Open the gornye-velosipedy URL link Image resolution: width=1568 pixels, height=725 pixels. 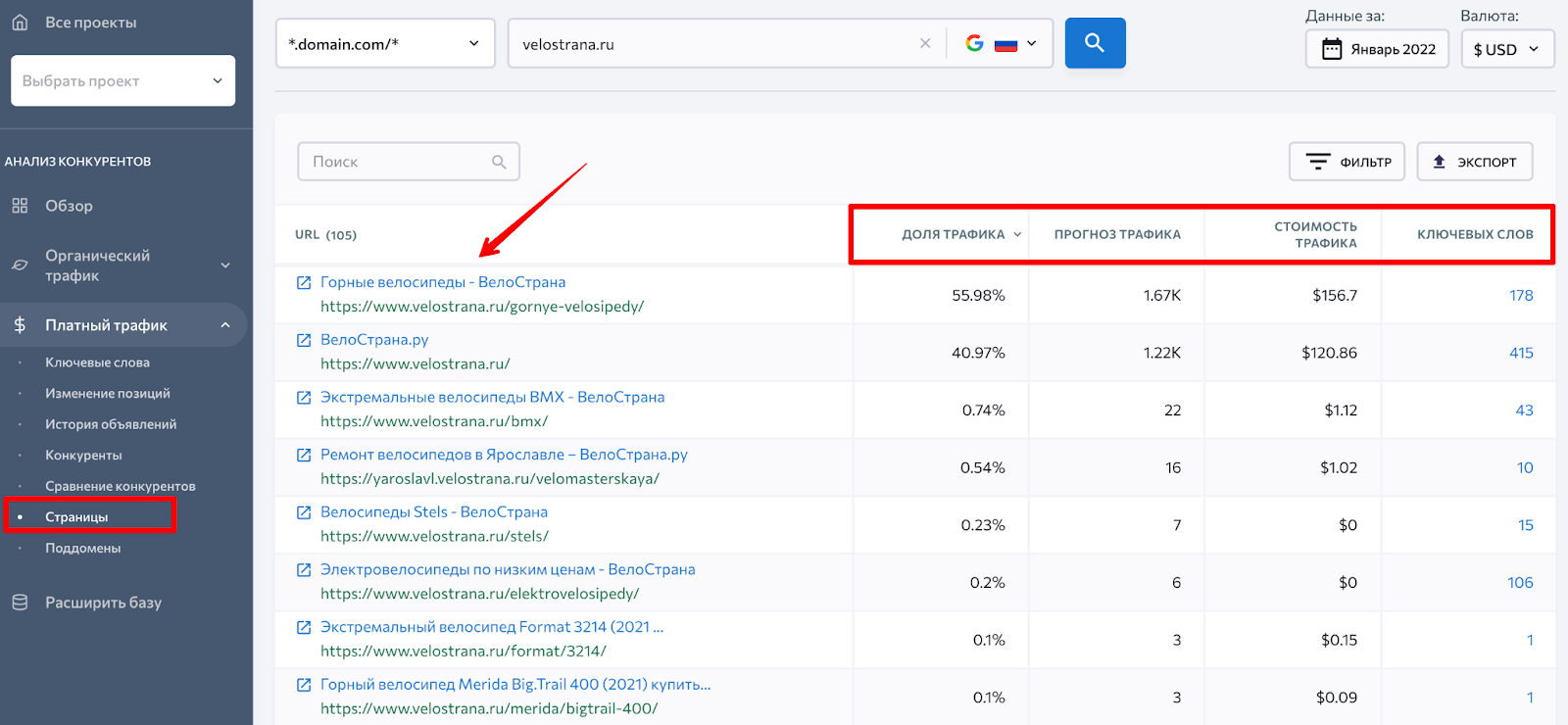[482, 307]
